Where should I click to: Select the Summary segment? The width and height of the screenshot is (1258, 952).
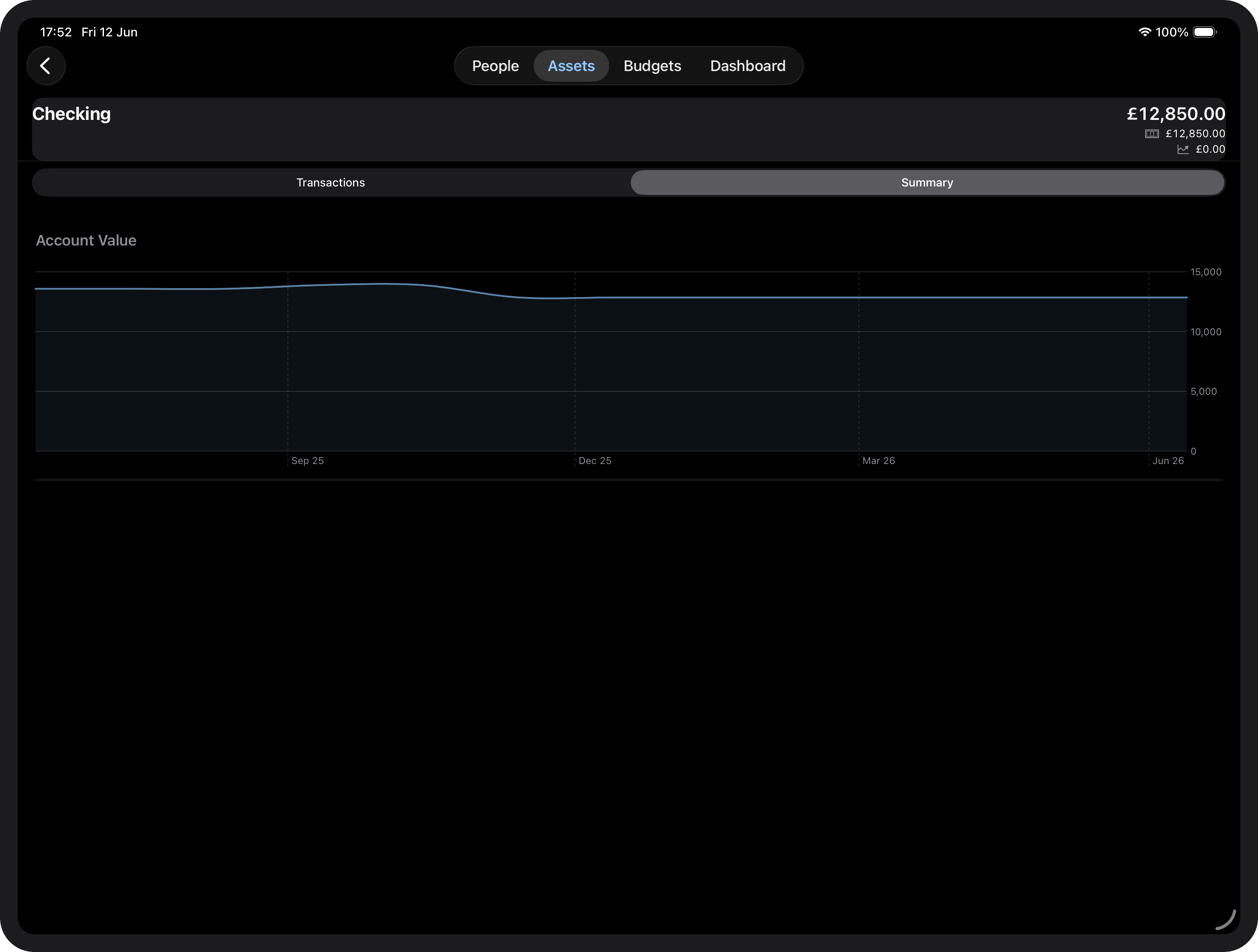[927, 182]
